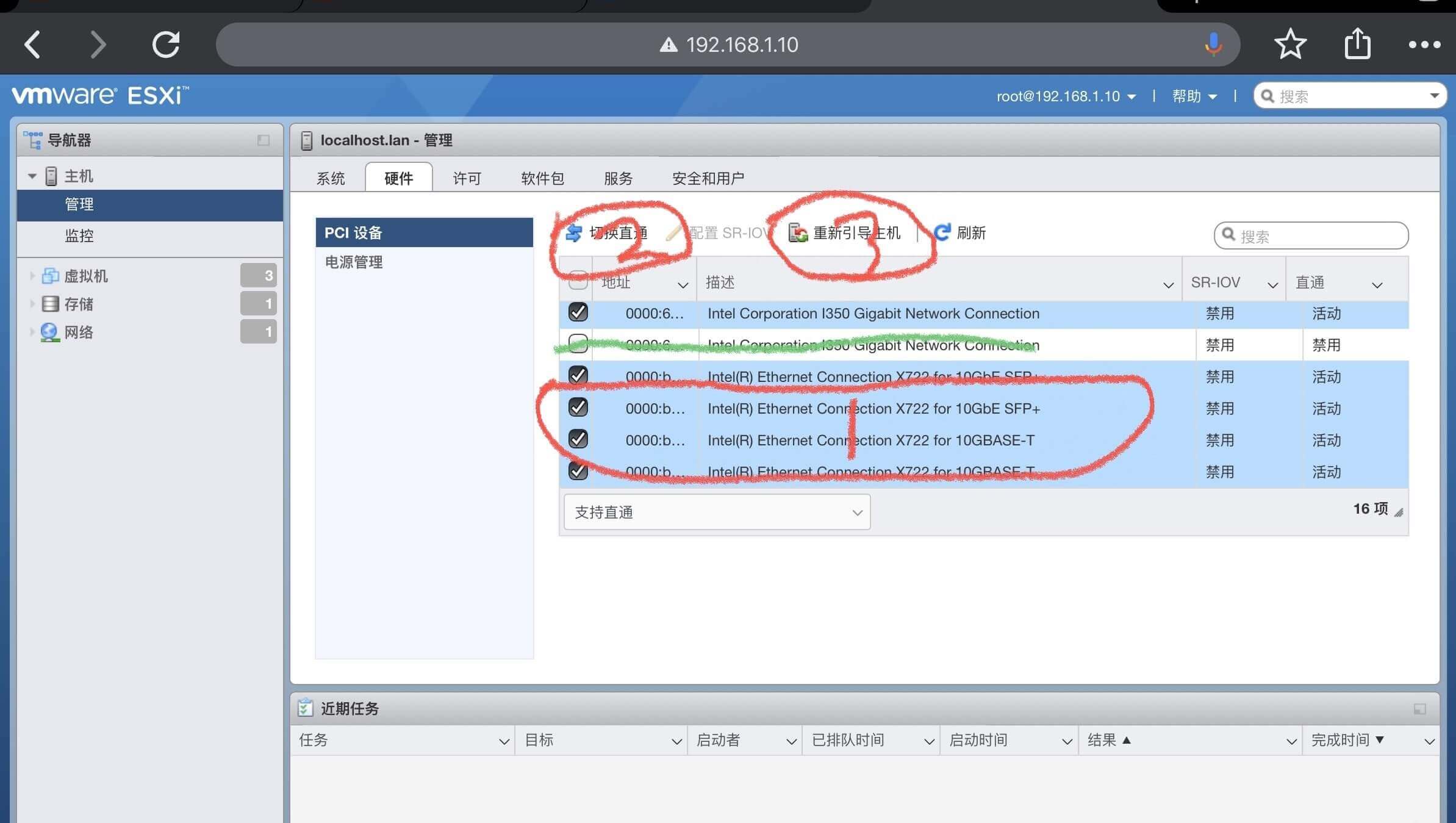Expand the 虚拟机 tree node
Screen dimensions: 1456x823
pyautogui.click(x=32, y=276)
